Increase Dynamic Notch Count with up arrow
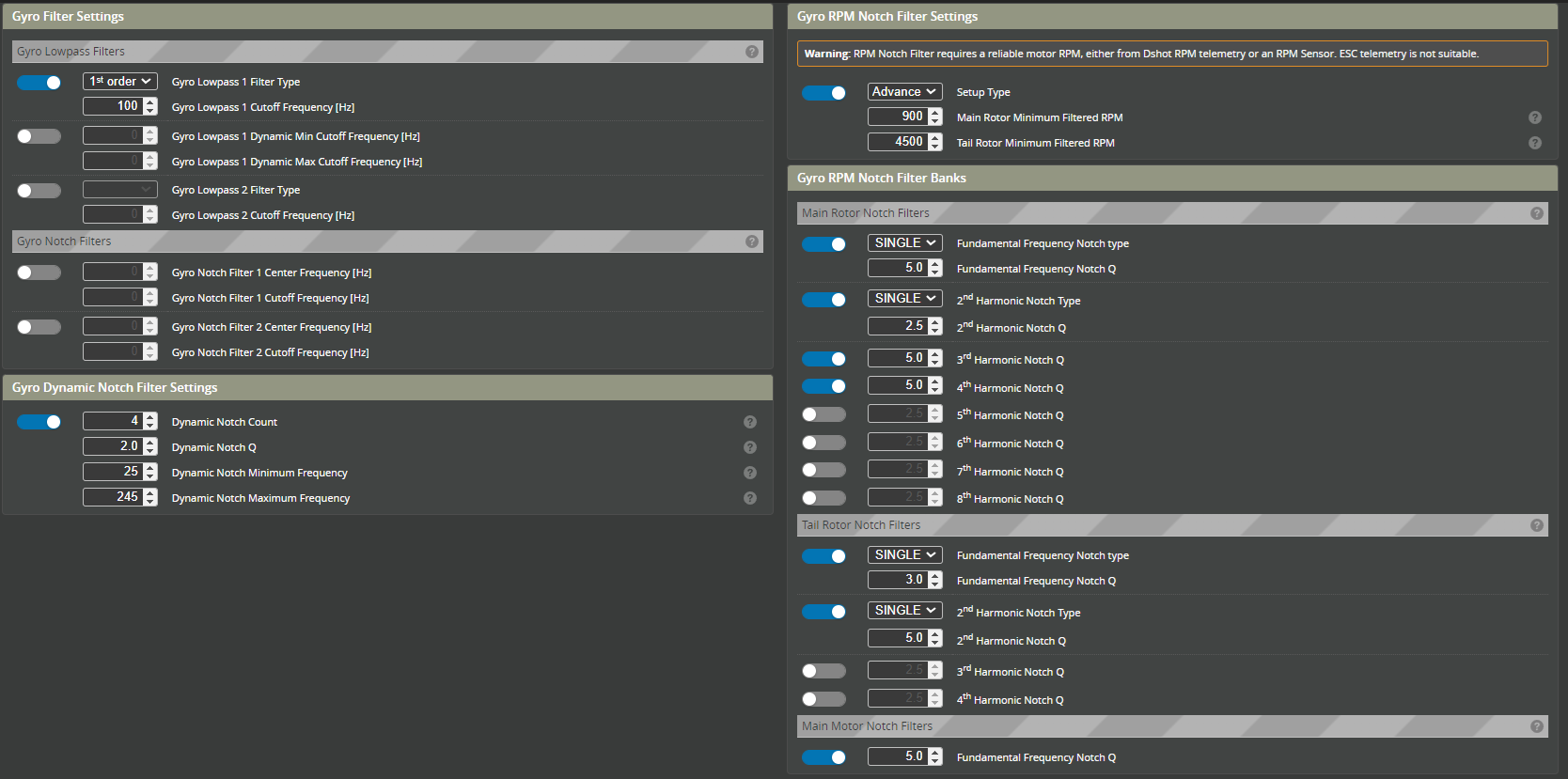1568x779 pixels. click(x=150, y=417)
